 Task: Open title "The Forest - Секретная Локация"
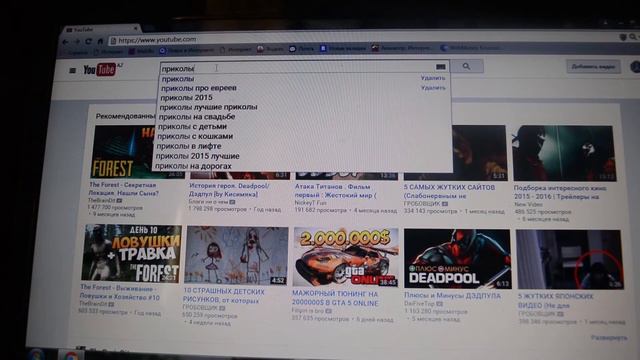point(124,189)
